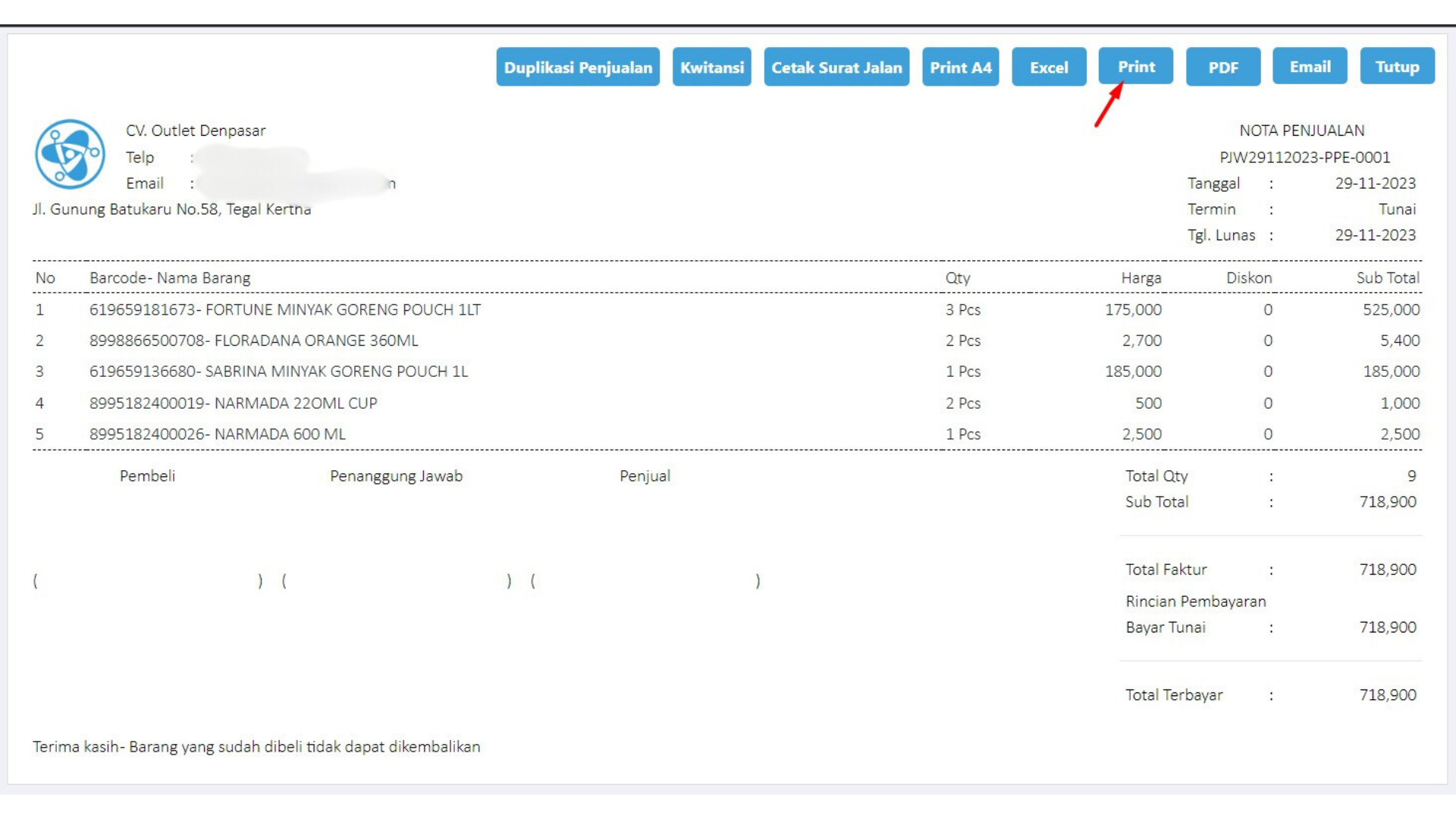
Task: Choose Print A4 option
Action: click(x=961, y=67)
